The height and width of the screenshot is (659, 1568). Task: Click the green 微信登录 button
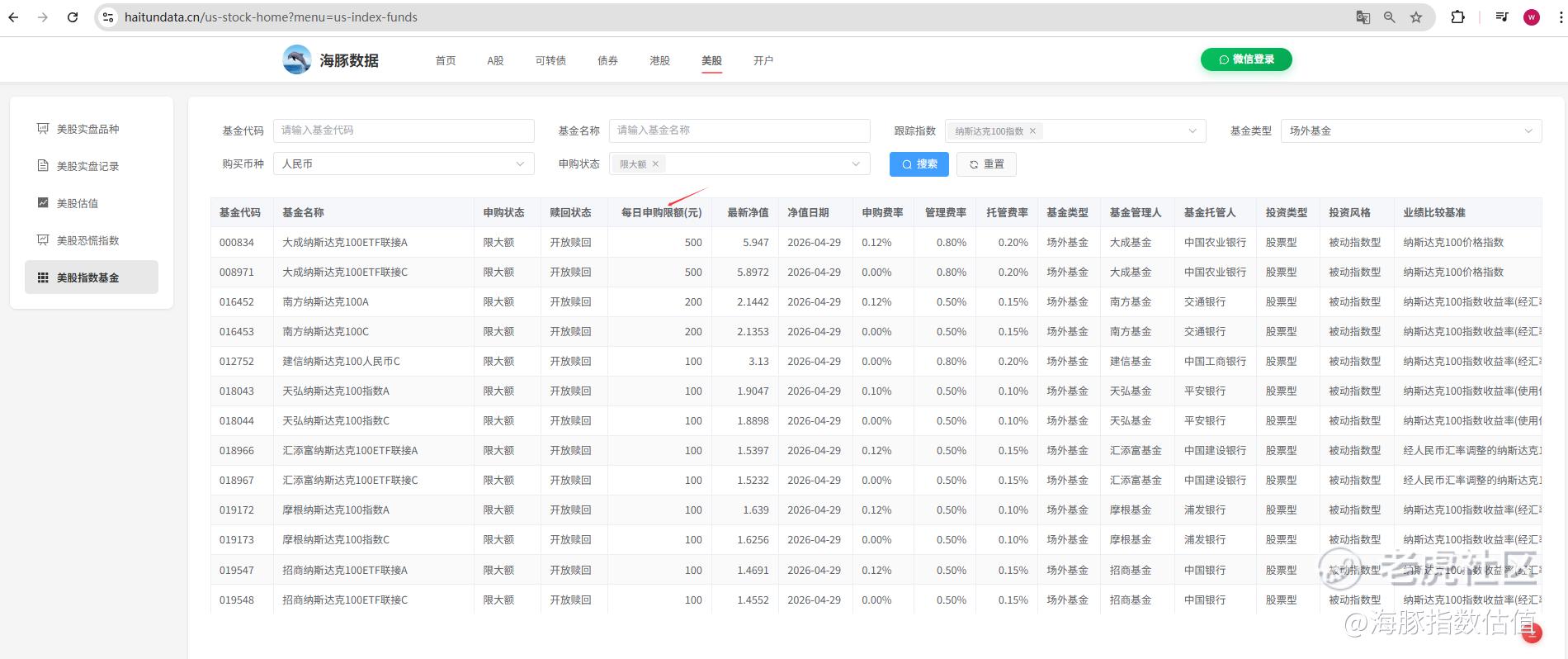tap(1246, 59)
